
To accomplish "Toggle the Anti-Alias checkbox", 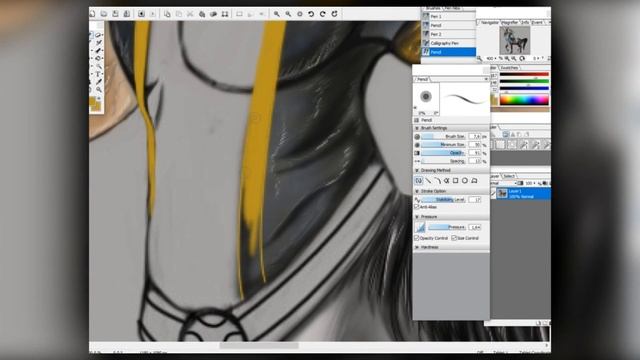I will (x=417, y=207).
